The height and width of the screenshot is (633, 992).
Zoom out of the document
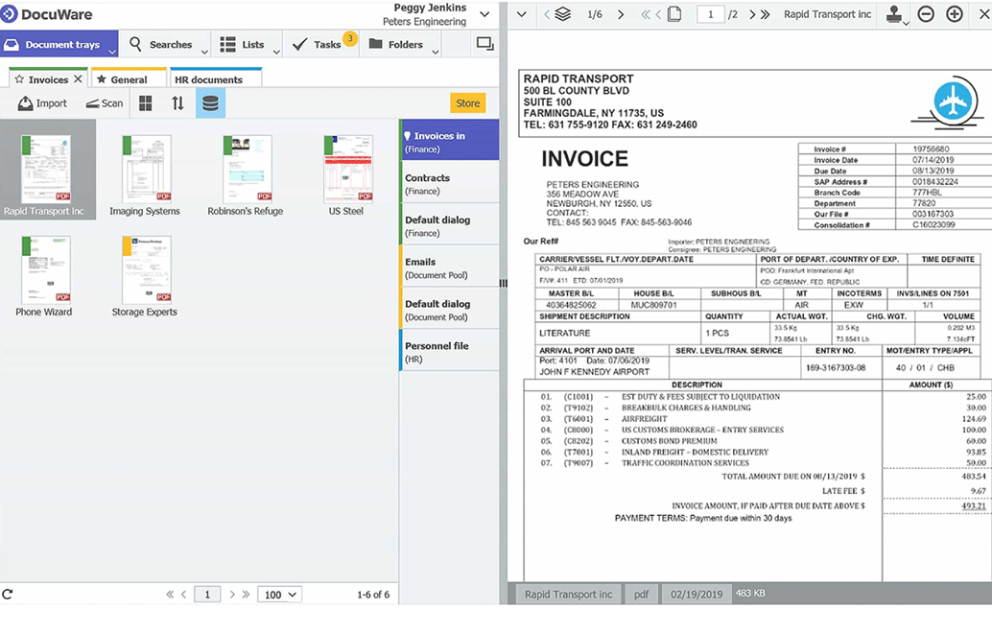pos(926,14)
